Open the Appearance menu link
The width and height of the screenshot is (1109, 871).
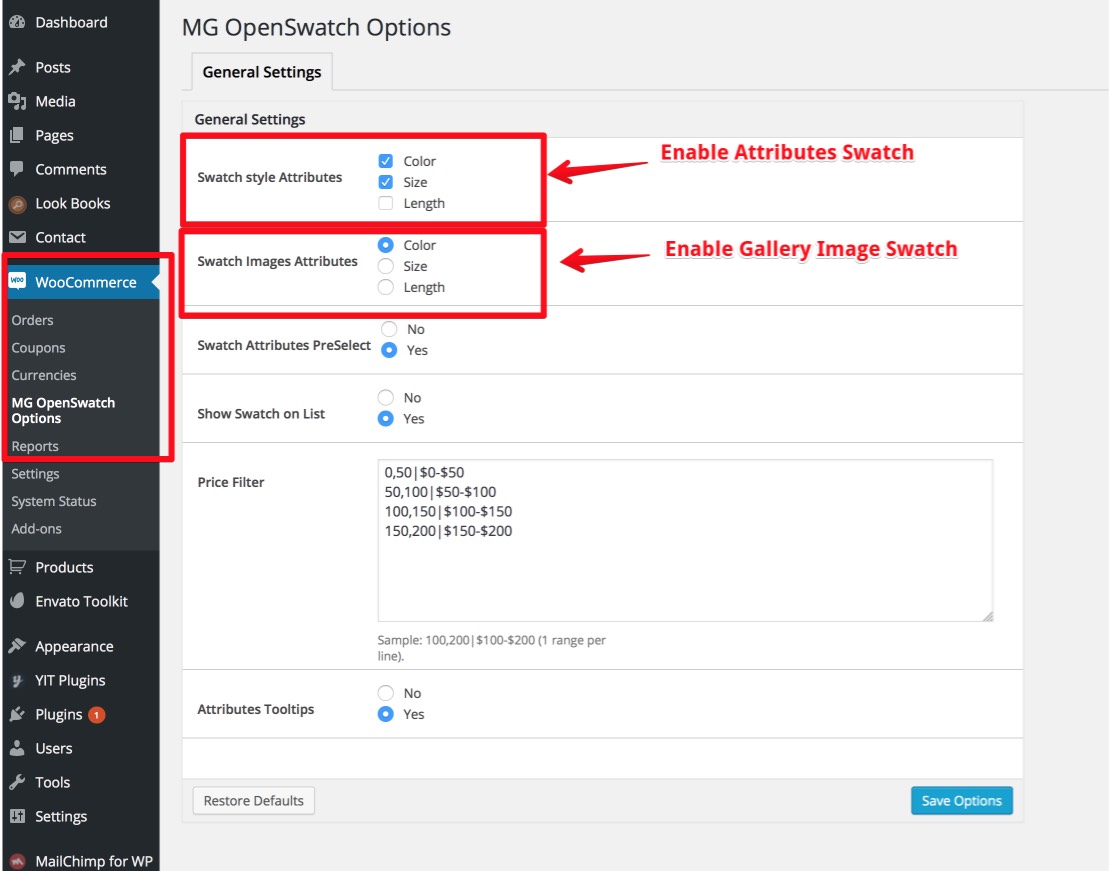(74, 646)
